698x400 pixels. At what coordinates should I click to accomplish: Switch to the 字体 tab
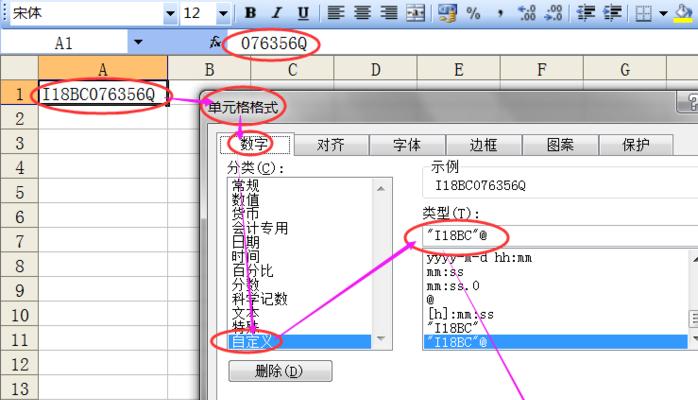coord(407,145)
